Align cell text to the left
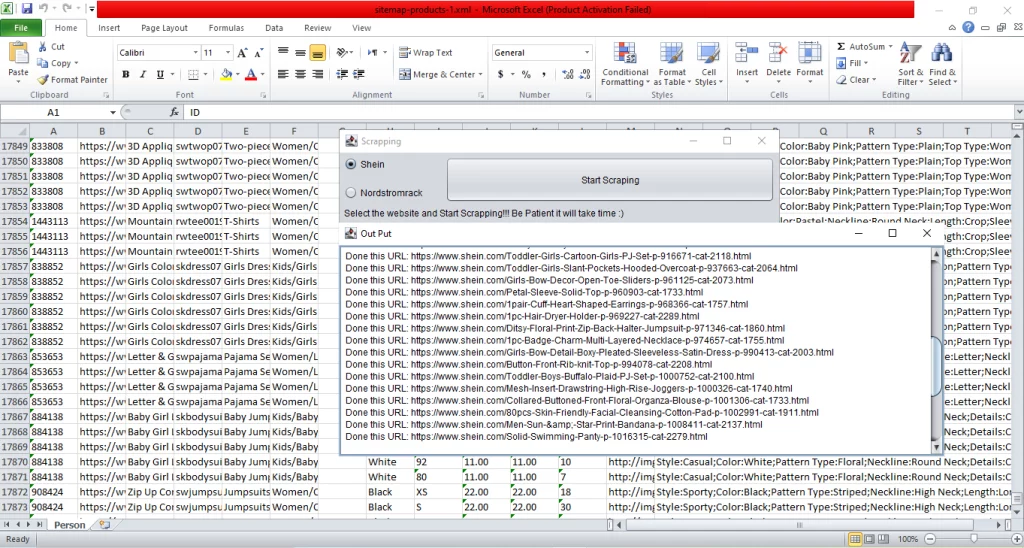The image size is (1024, 548). pos(283,74)
